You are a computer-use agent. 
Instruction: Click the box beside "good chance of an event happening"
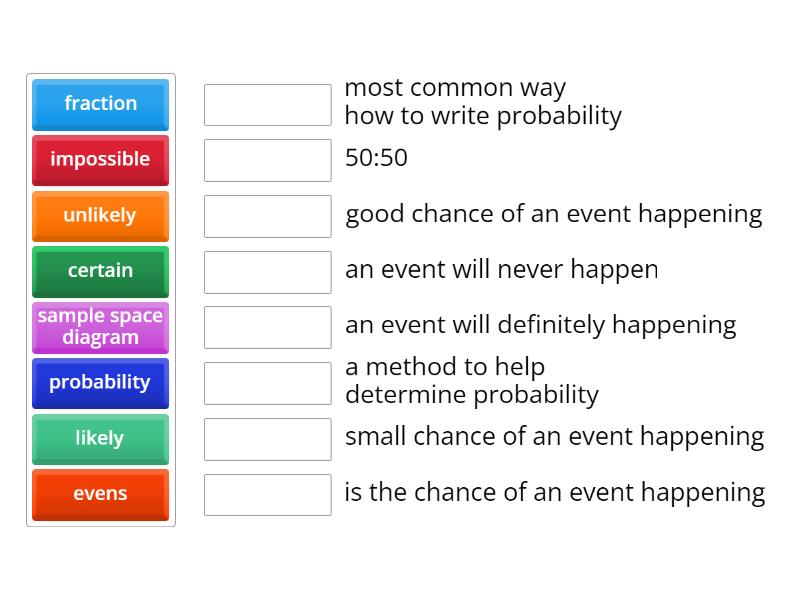coord(267,214)
